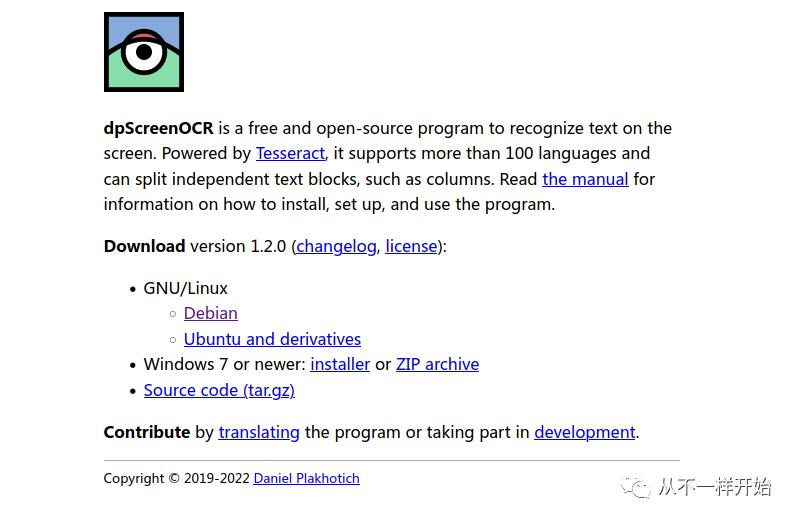The image size is (797, 521).
Task: Click the bold dpScreenOCR heading text
Action: (159, 129)
